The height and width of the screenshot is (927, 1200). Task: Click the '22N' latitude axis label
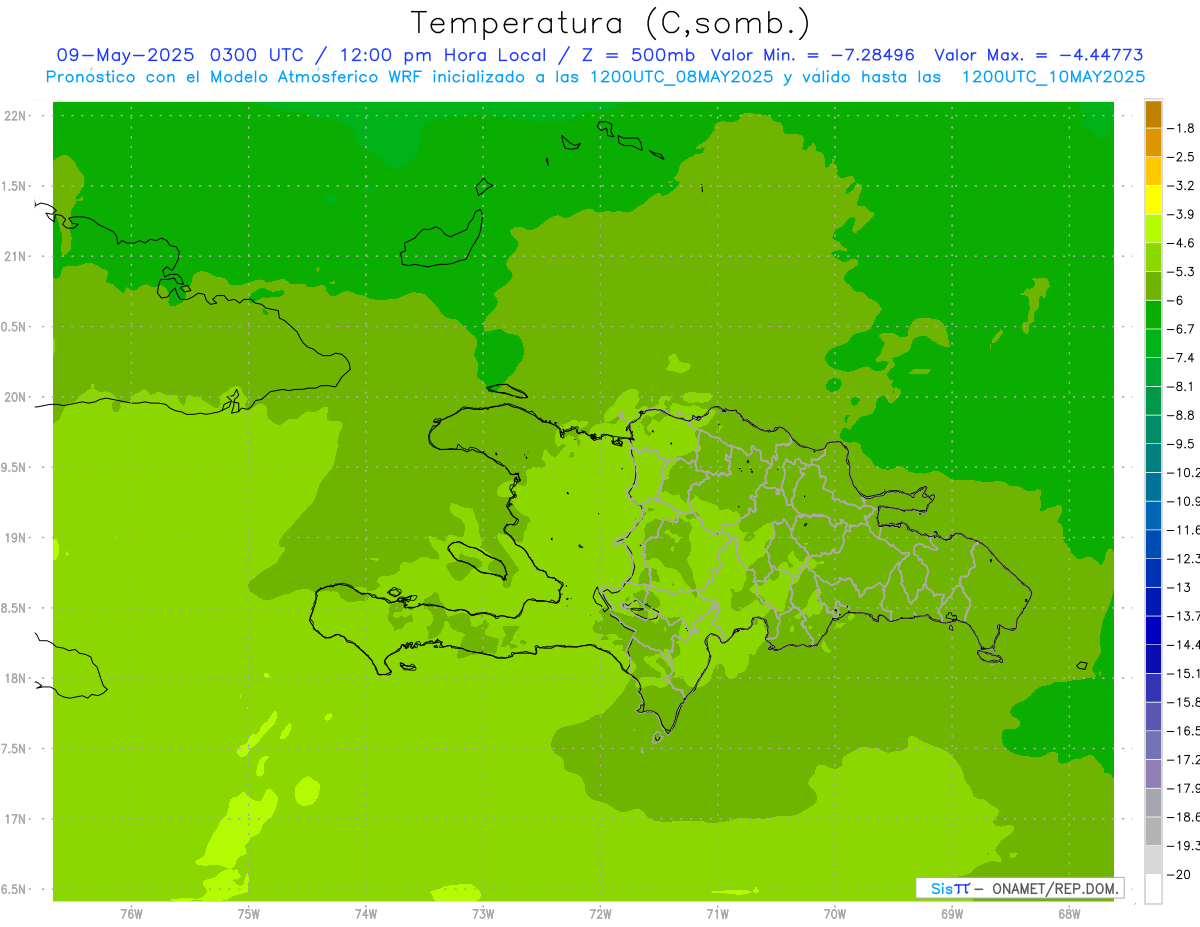[x=15, y=116]
